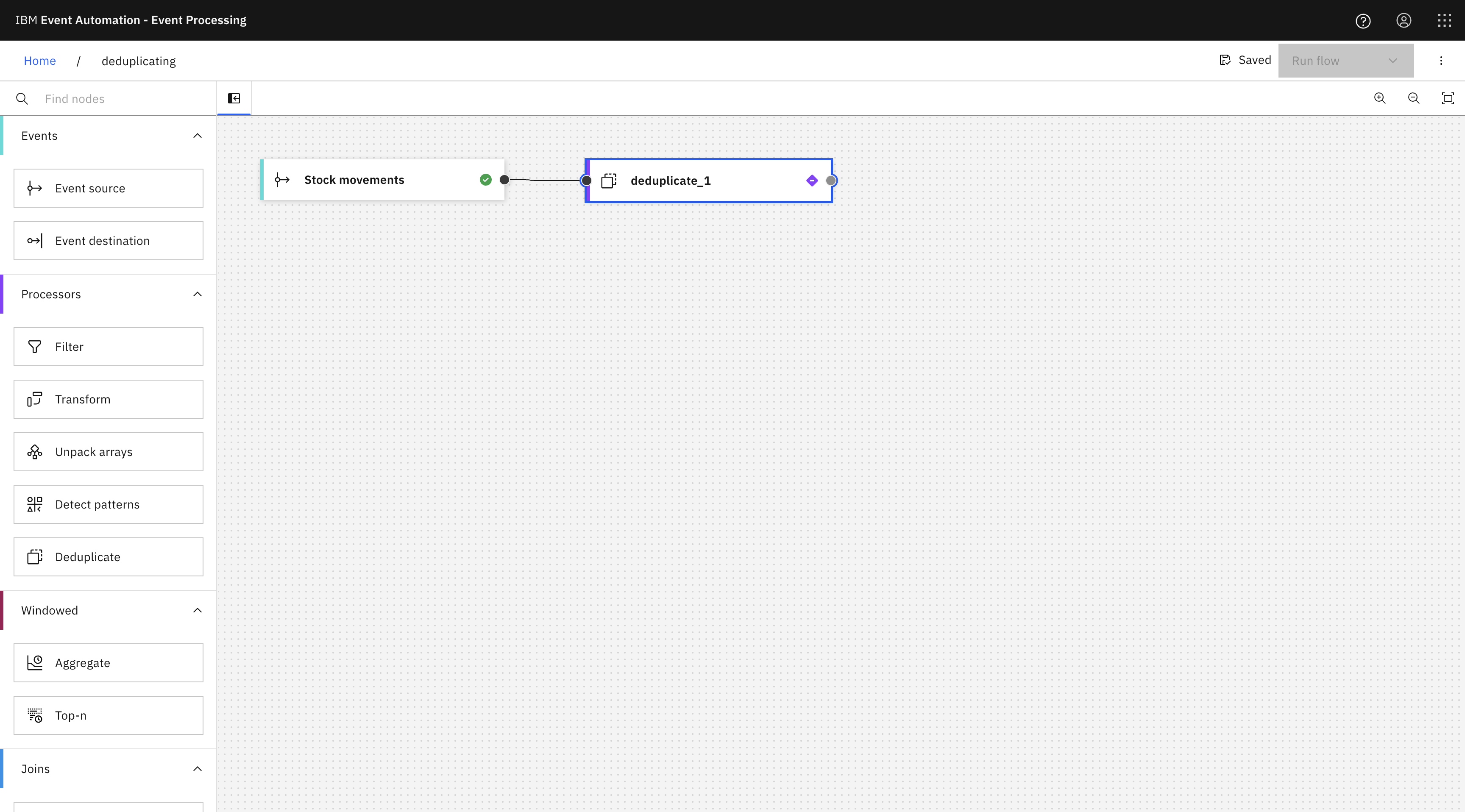Click the green validation status on Stock movements
This screenshot has width=1465, height=812.
[x=485, y=179]
